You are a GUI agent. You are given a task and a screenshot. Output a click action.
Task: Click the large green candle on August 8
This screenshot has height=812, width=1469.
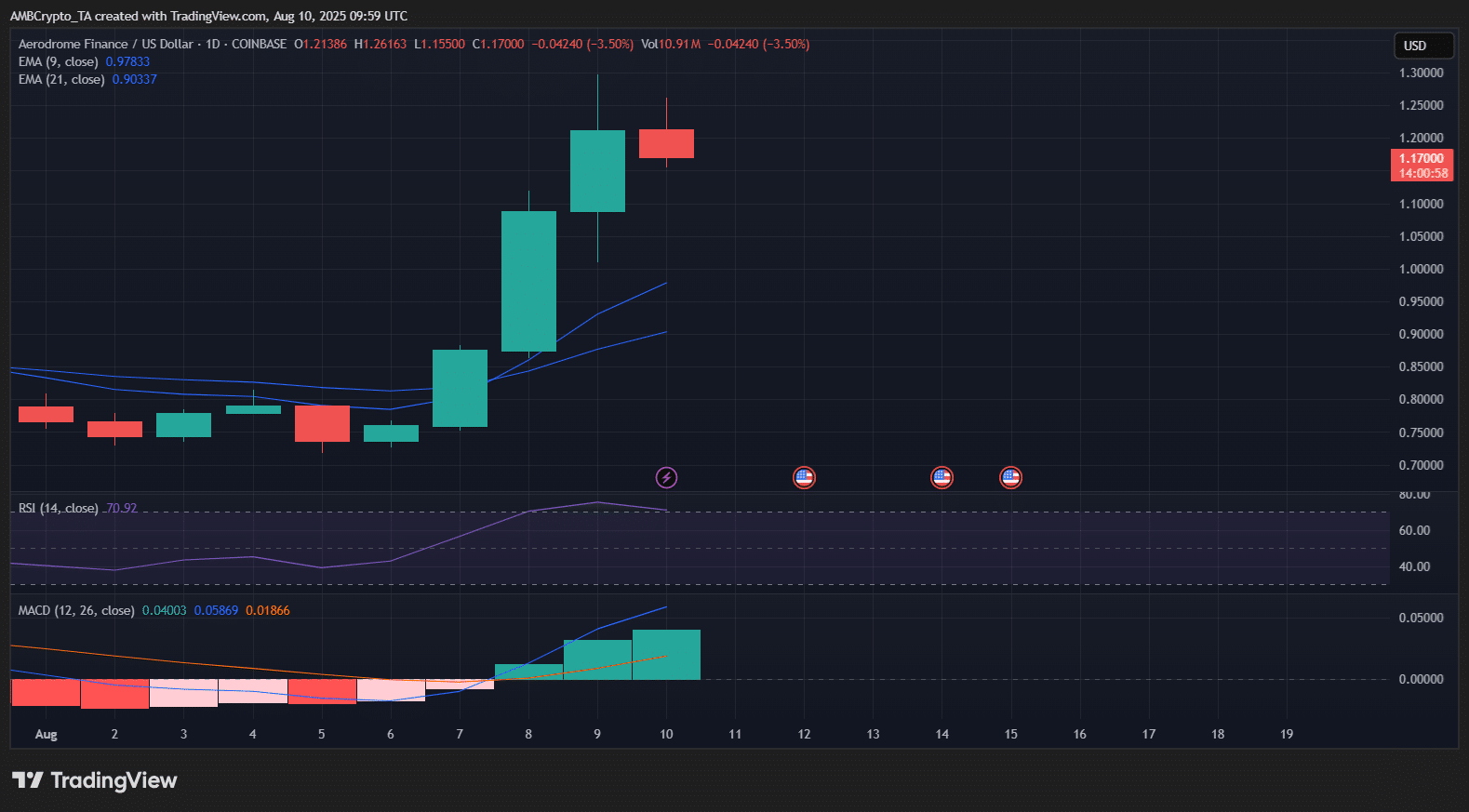pos(528,281)
